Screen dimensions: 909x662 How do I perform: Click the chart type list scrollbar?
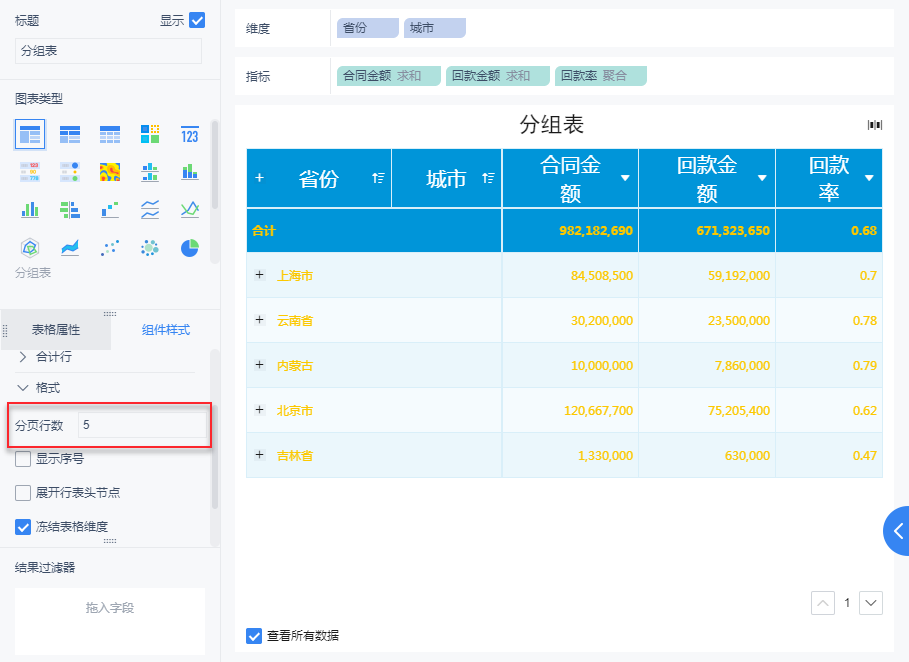click(x=214, y=165)
